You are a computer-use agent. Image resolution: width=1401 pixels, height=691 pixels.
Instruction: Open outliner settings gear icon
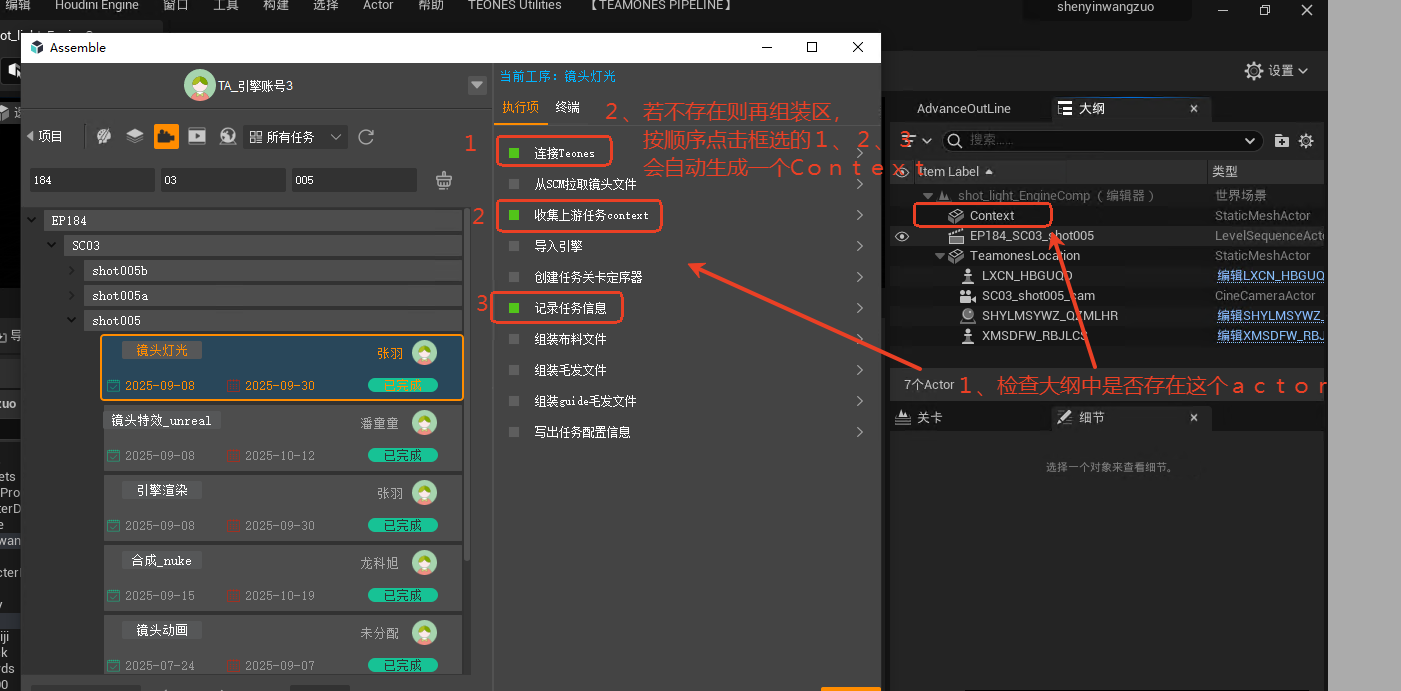[x=1305, y=141]
